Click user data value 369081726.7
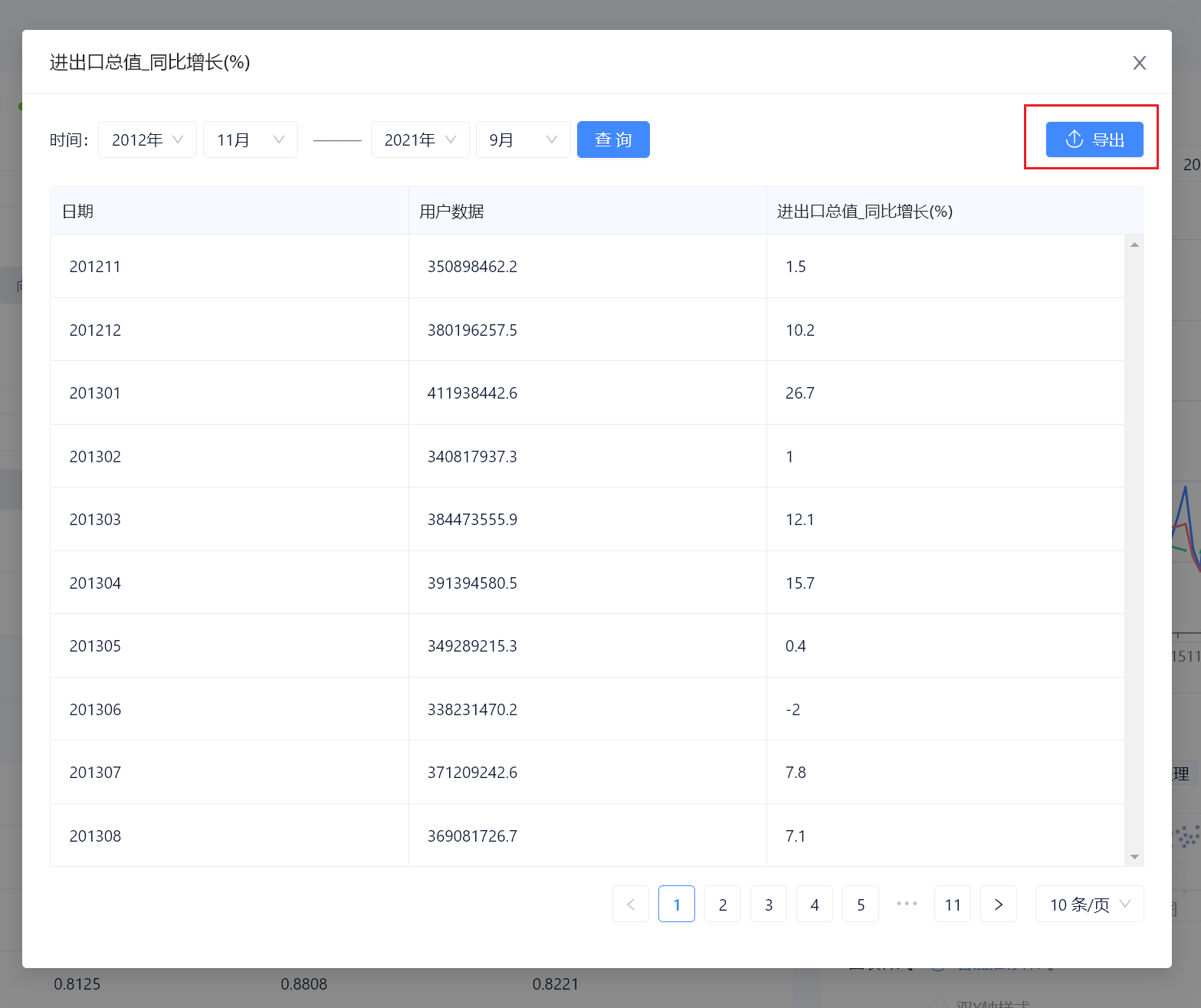 pyautogui.click(x=472, y=836)
